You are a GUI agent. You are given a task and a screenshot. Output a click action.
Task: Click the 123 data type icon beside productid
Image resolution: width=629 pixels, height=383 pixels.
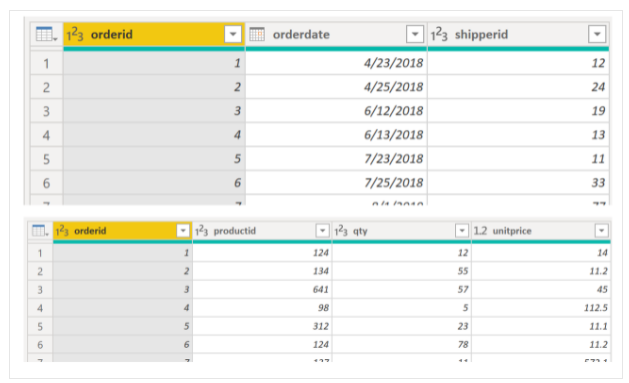201,231
